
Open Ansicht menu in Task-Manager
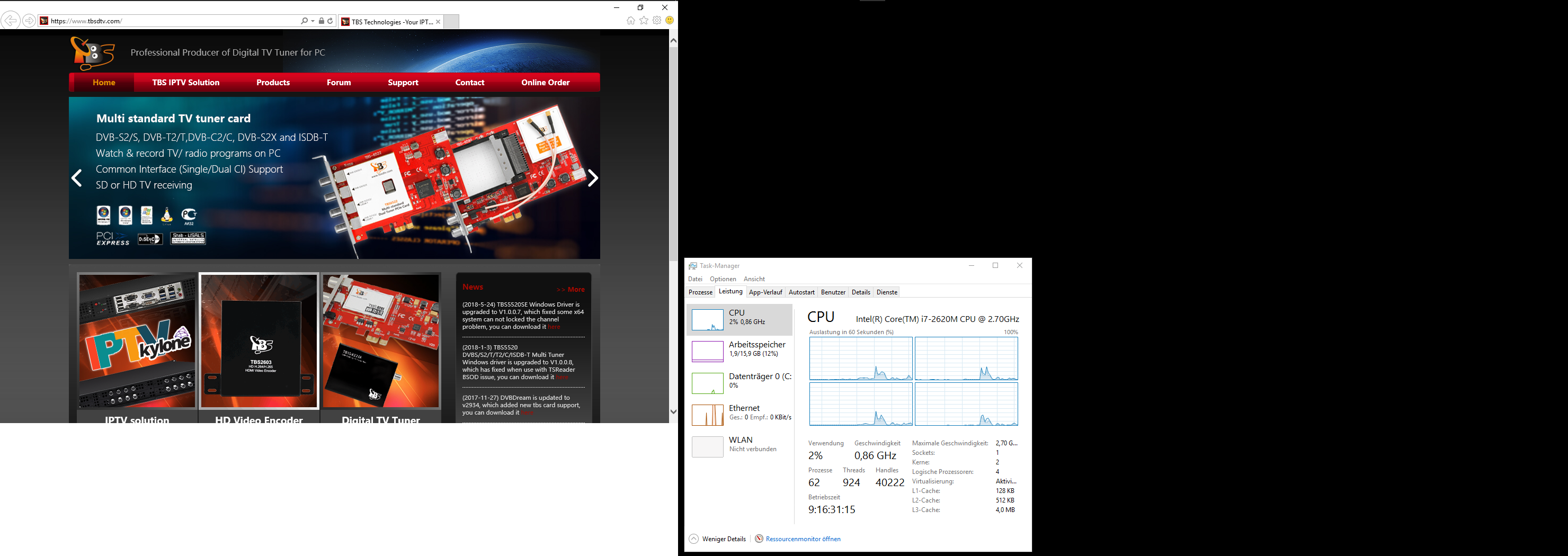tap(754, 279)
